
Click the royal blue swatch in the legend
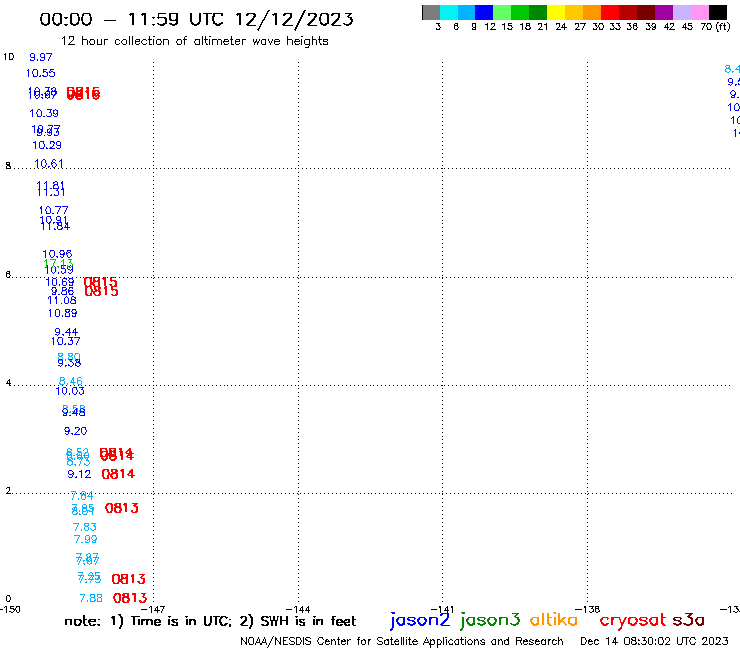484,12
